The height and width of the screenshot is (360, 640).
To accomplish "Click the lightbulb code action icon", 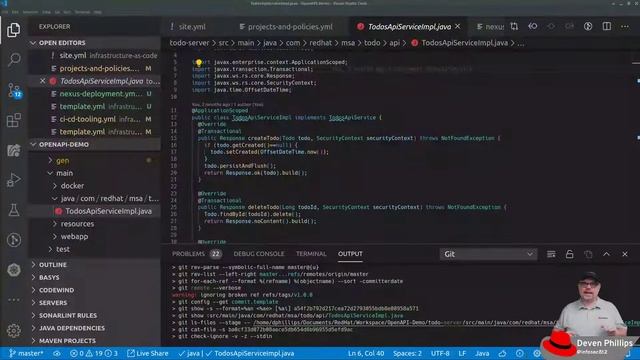I will (199, 62).
